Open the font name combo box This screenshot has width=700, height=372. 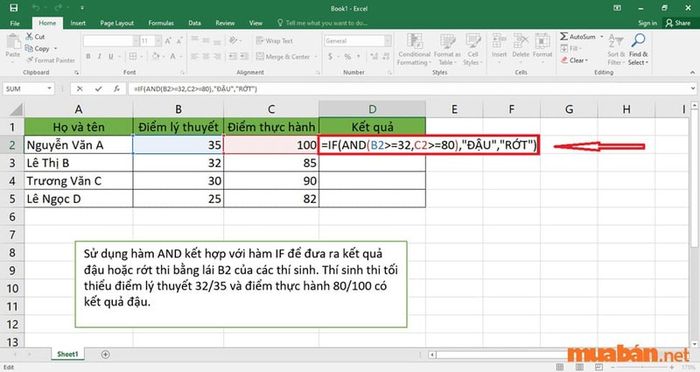coord(111,41)
